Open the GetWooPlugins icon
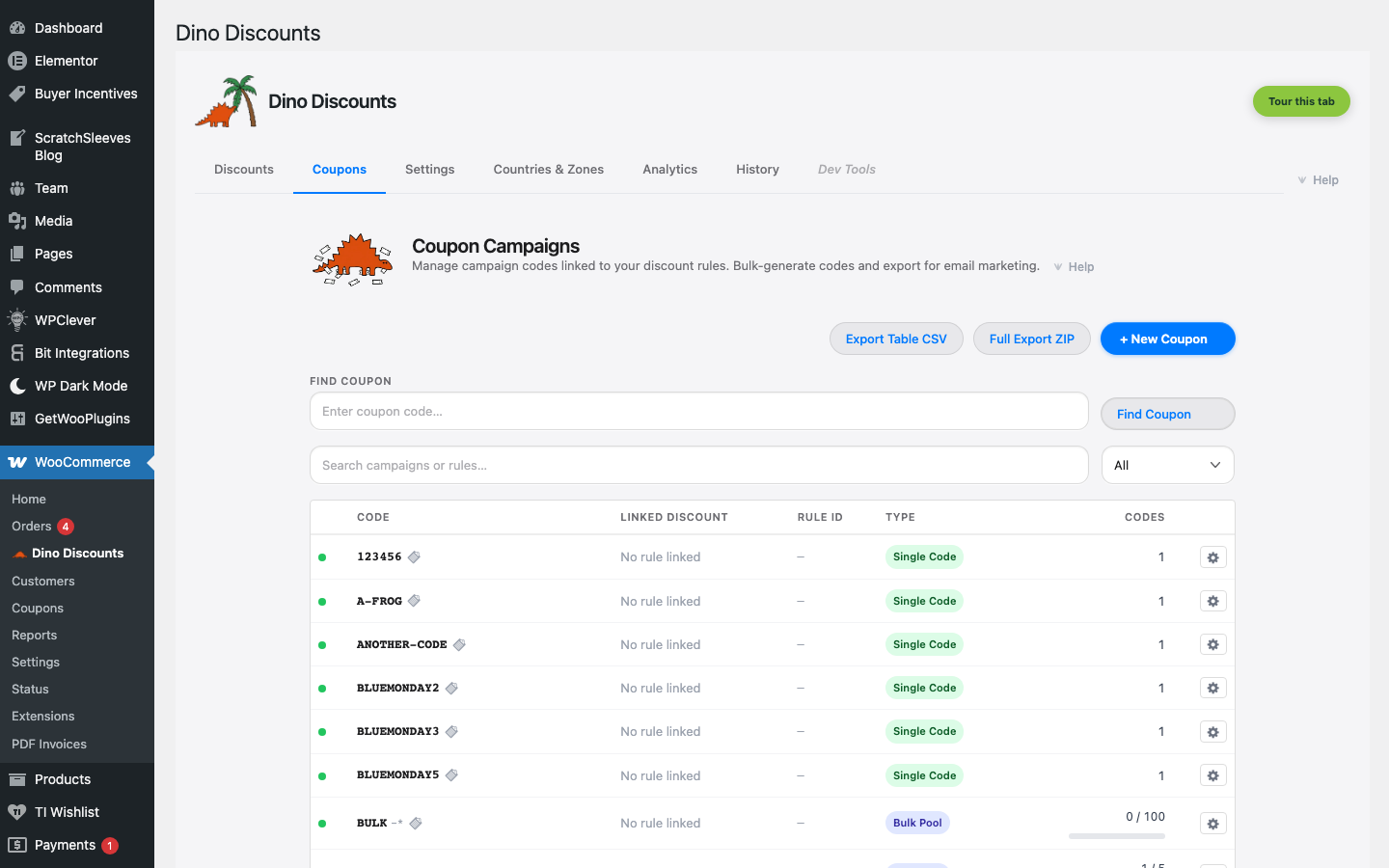 point(17,419)
